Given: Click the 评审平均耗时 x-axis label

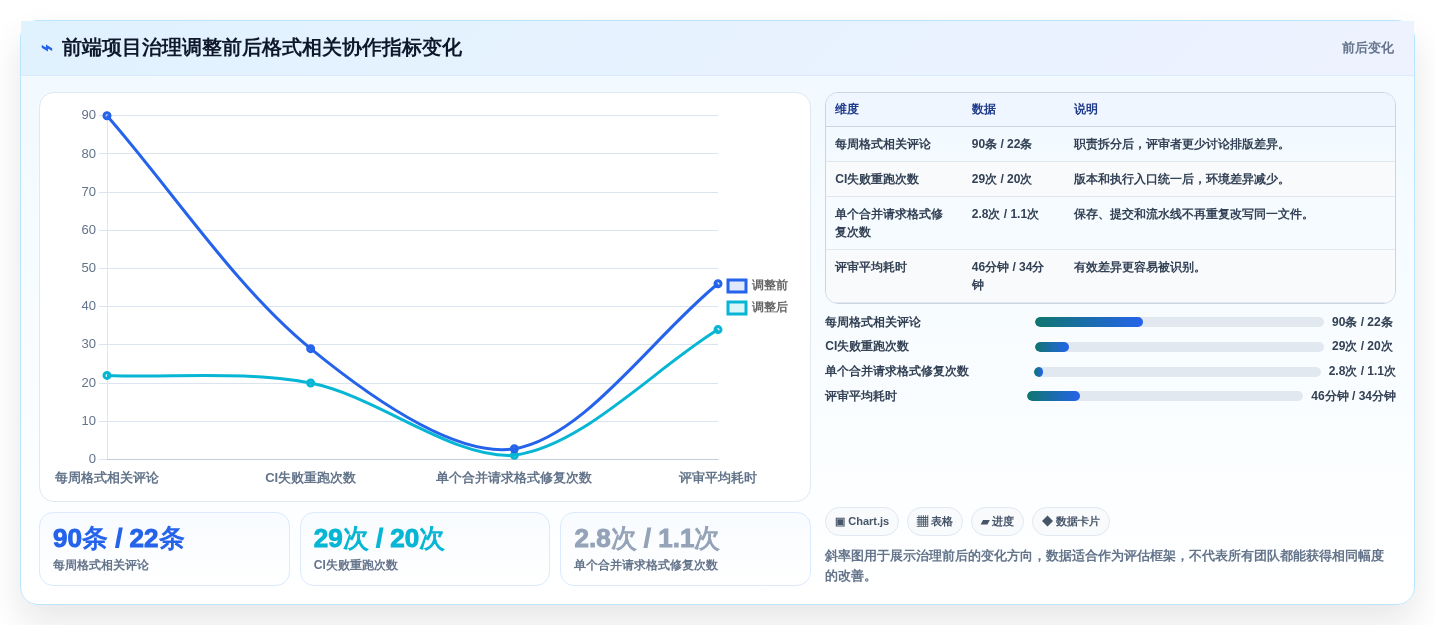Looking at the screenshot, I should [718, 478].
